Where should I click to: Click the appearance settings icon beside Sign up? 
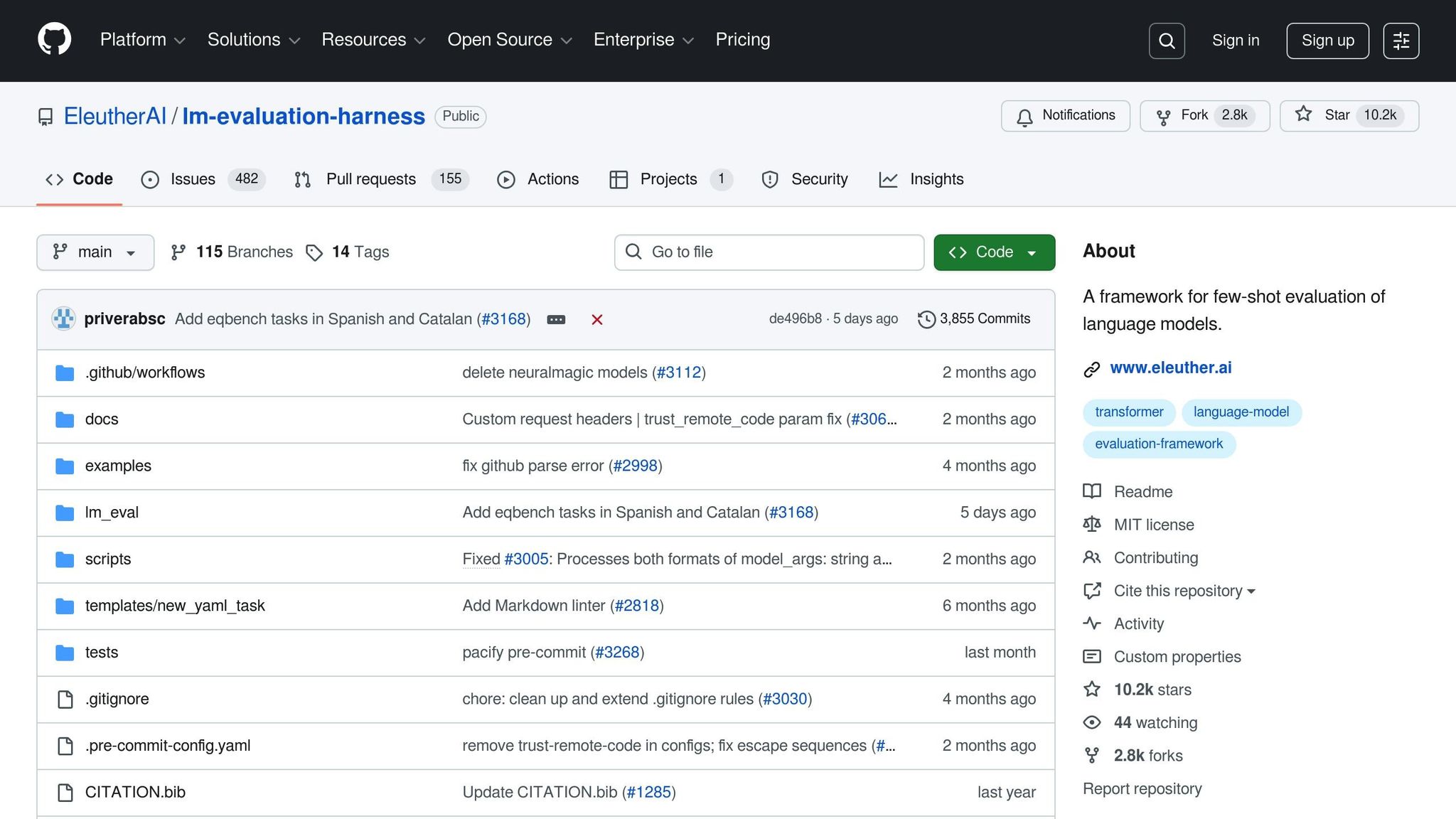coord(1401,41)
